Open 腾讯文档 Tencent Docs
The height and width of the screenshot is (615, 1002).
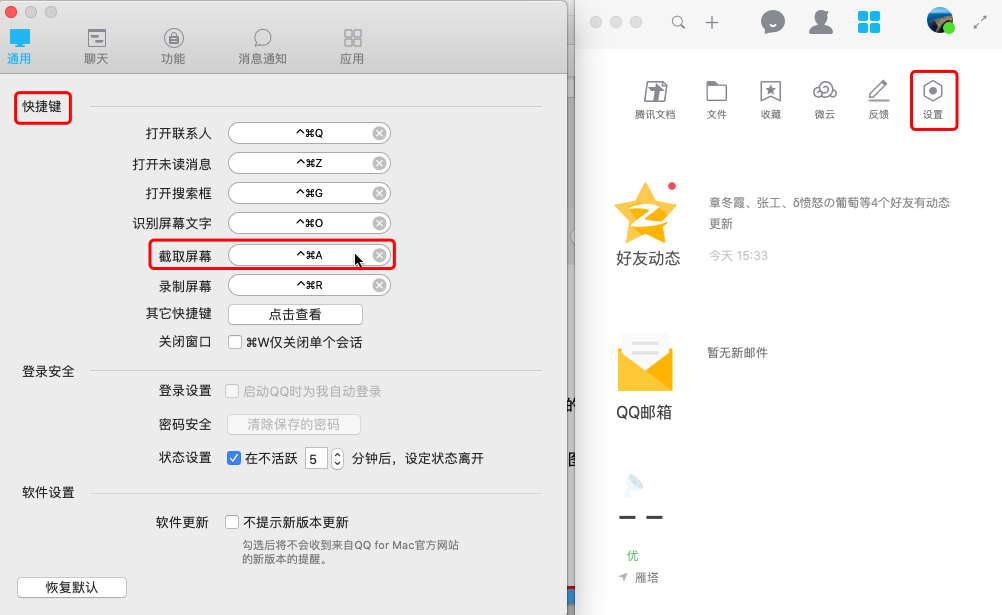655,100
